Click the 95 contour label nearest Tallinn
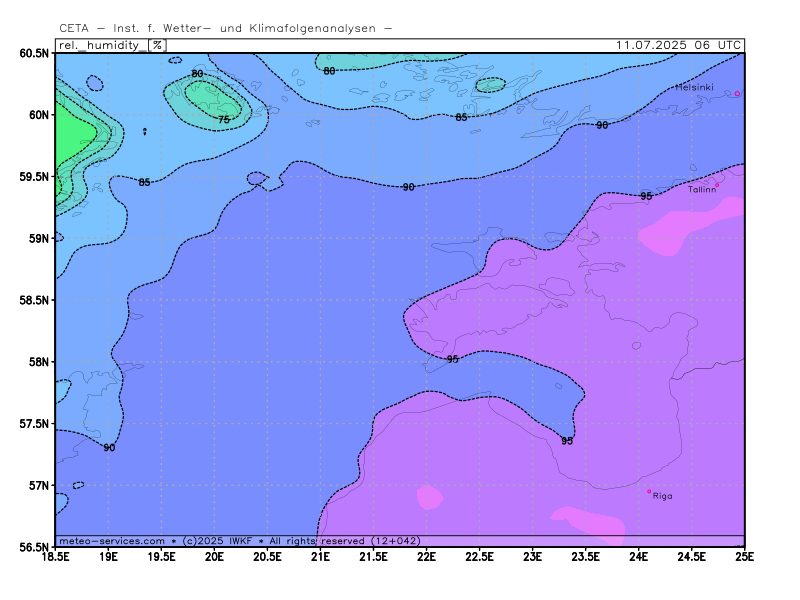Image resolution: width=800 pixels, height=600 pixels. [x=646, y=196]
